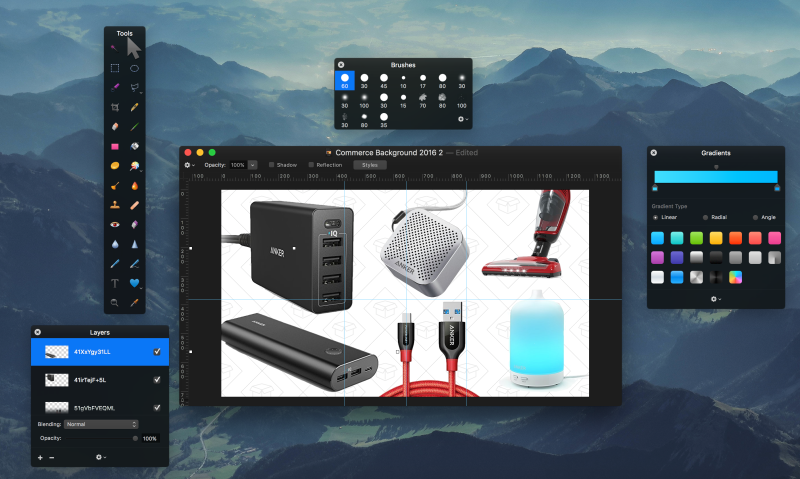
Task: Click the gradient preview bar
Action: coord(716,177)
